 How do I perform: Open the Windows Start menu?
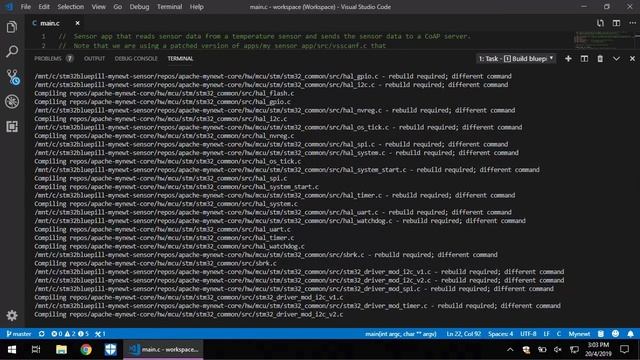tap(12, 349)
